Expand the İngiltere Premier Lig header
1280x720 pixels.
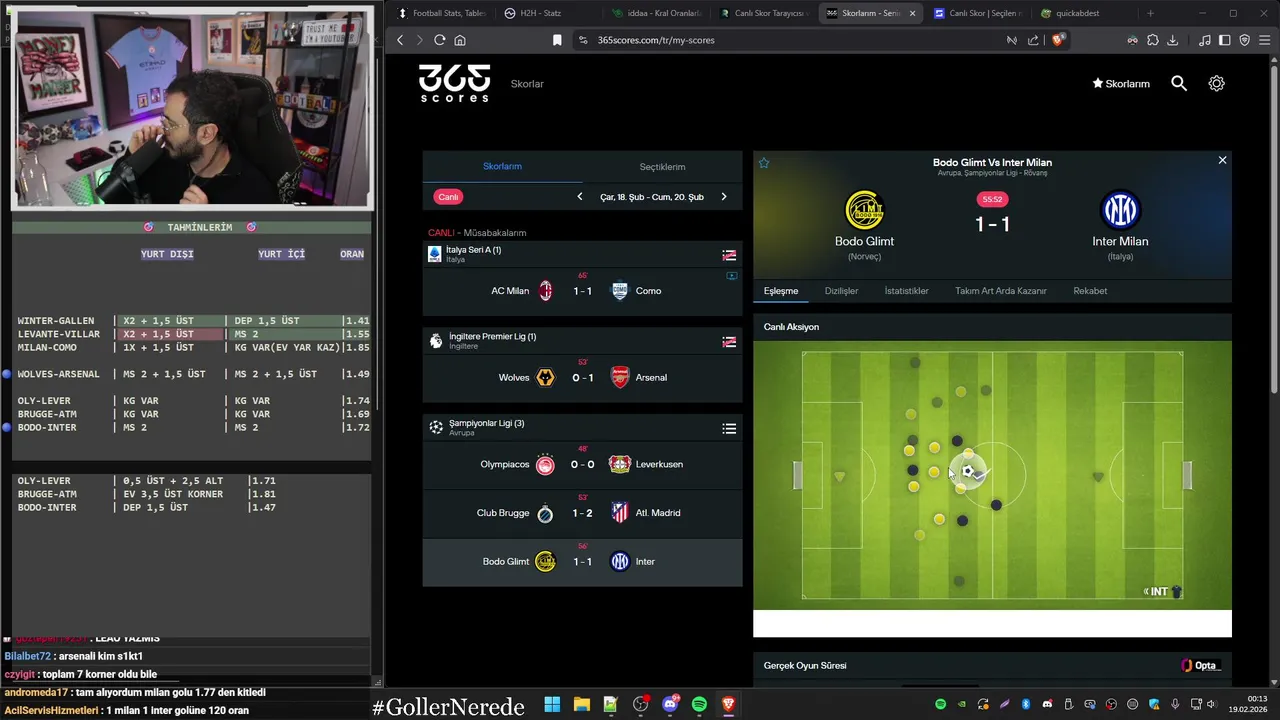(x=582, y=341)
